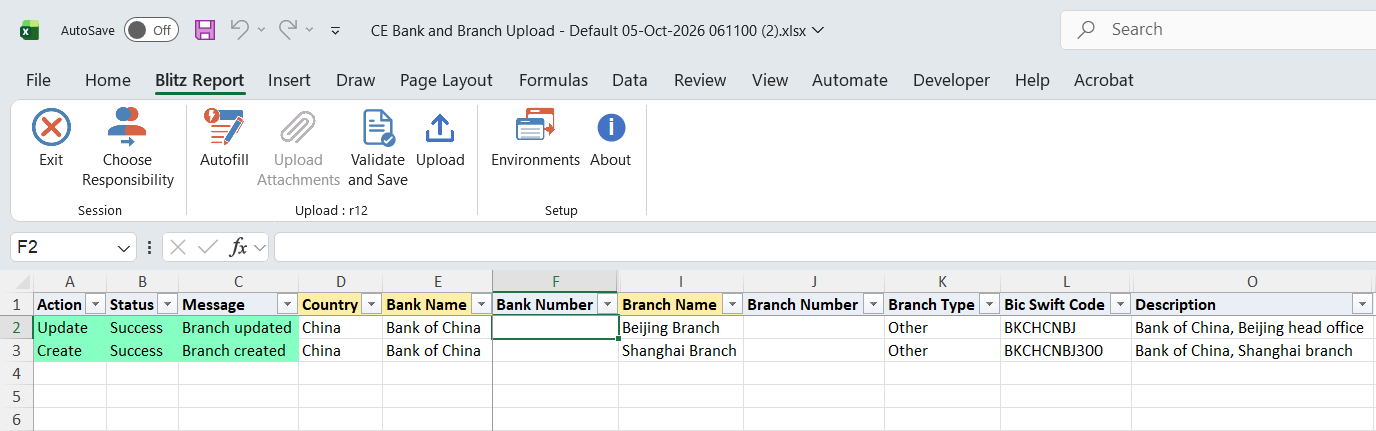
Task: Open the Bic Swift Code filter dropdown
Action: point(1120,304)
